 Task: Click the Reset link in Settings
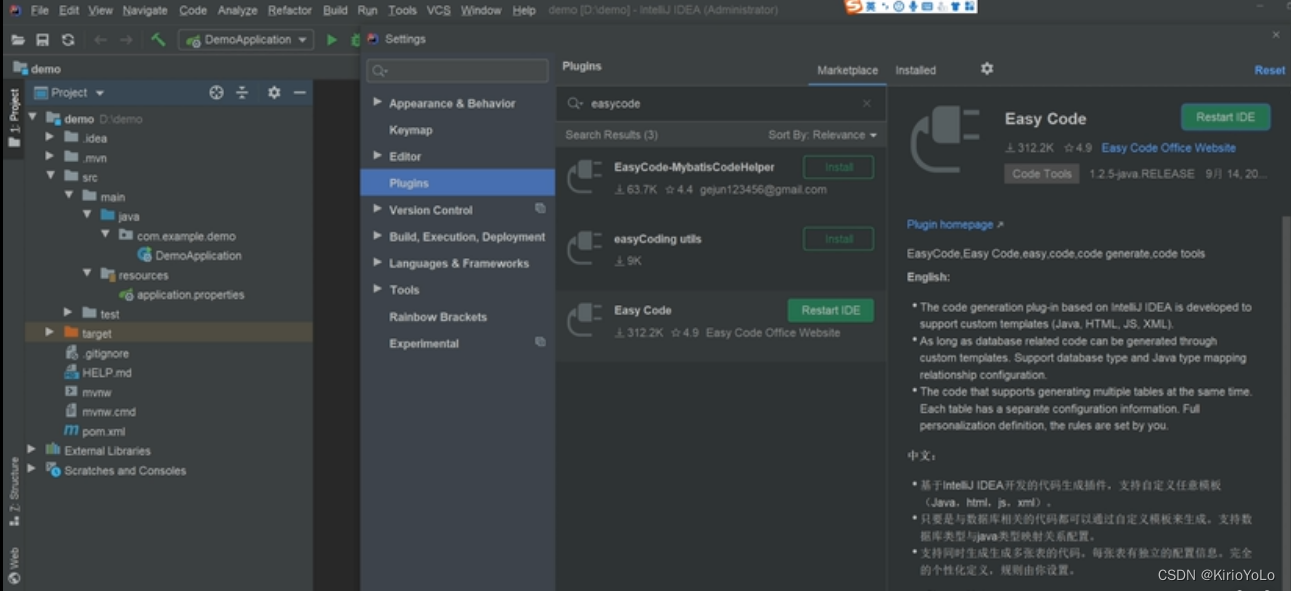(x=1269, y=70)
